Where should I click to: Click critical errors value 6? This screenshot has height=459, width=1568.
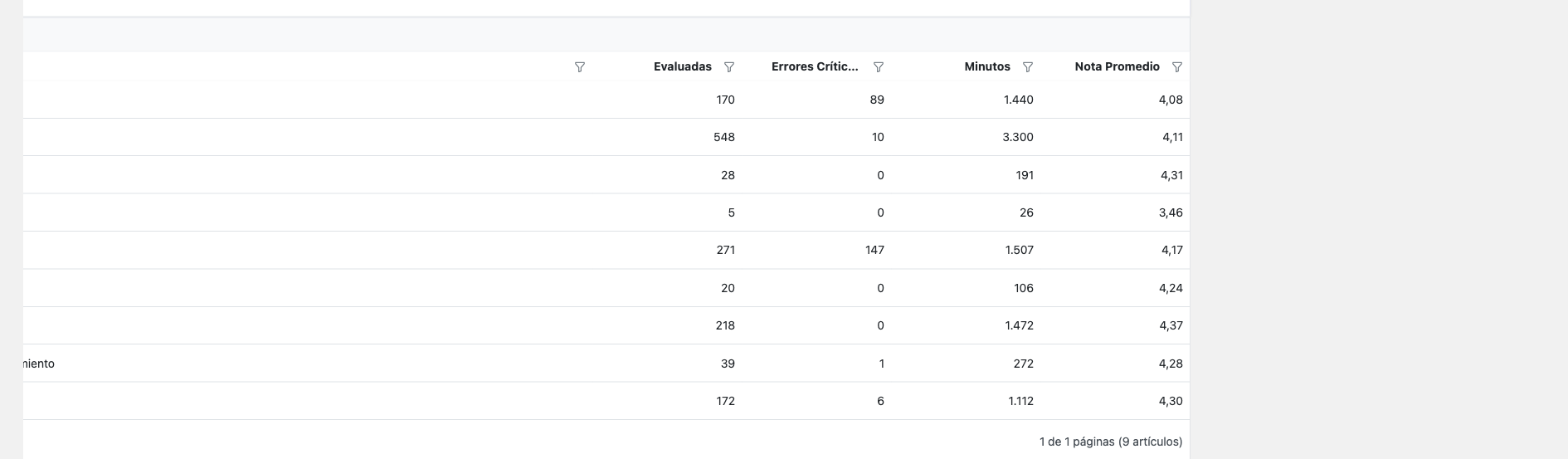tap(880, 401)
